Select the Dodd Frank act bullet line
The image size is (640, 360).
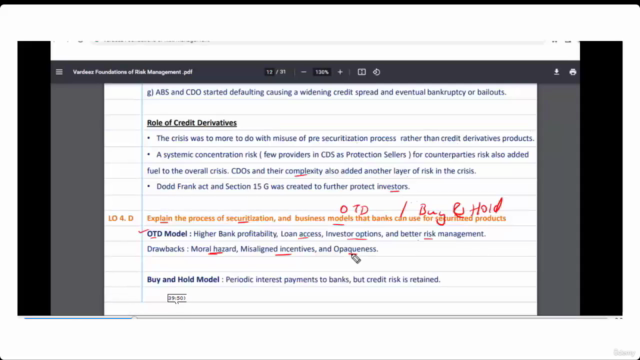pos(278,187)
